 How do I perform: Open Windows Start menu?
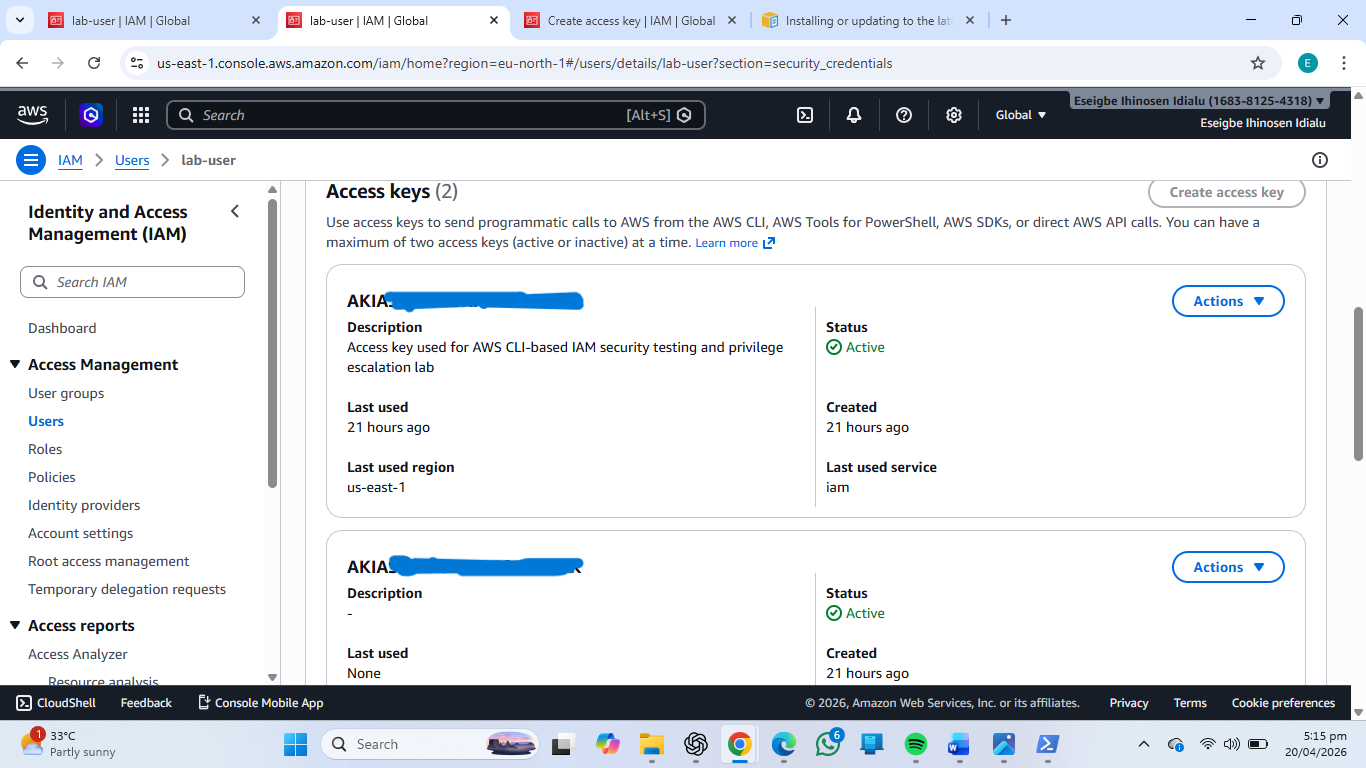(296, 744)
